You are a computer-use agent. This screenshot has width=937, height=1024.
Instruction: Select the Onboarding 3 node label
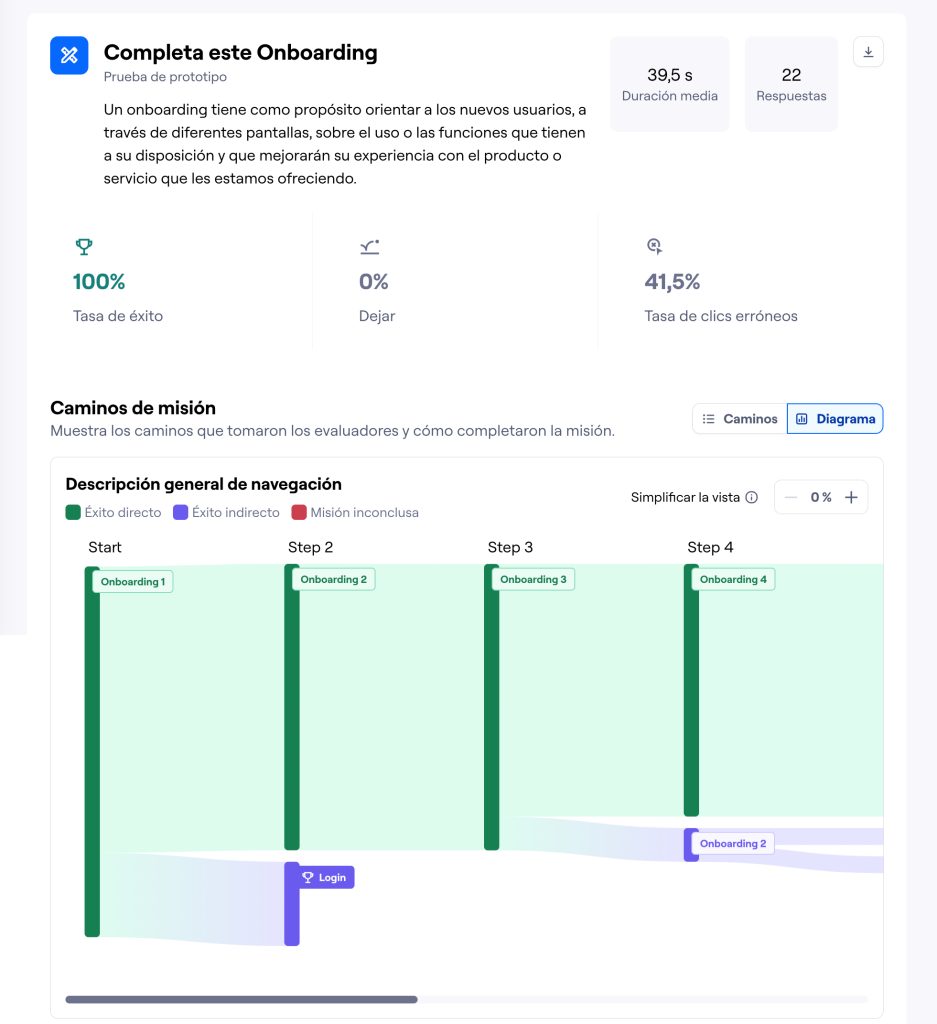(x=533, y=579)
